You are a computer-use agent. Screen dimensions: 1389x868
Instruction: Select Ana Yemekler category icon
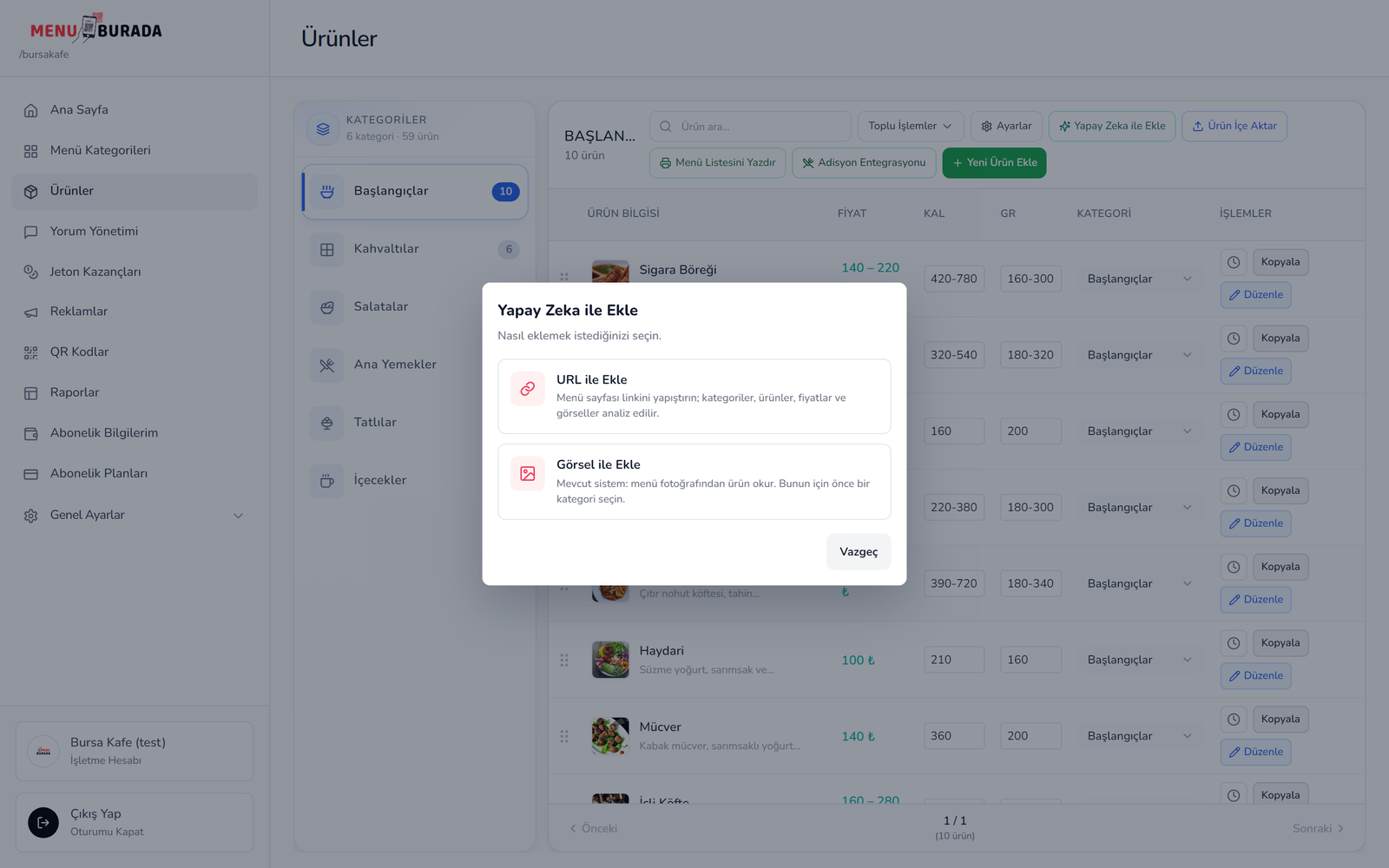pos(327,365)
